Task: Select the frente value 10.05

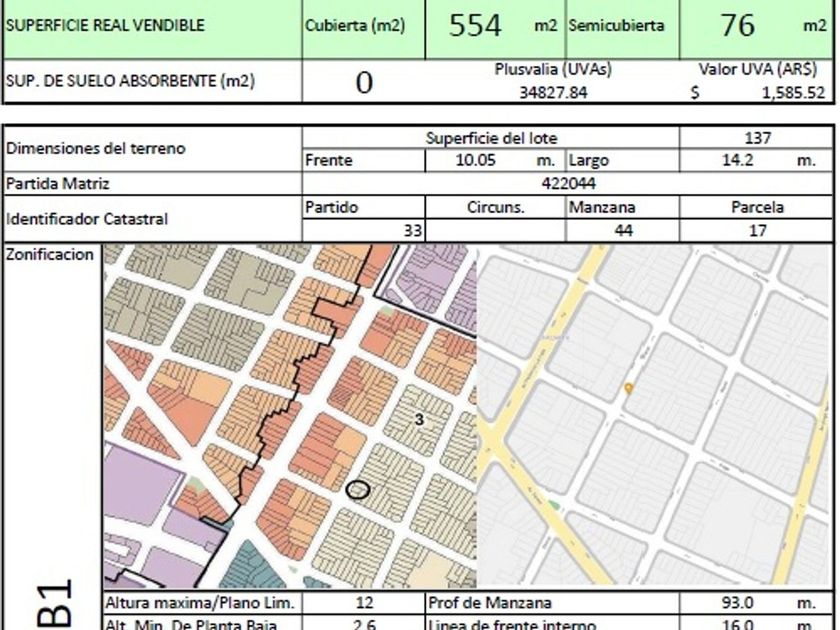Action: click(475, 160)
